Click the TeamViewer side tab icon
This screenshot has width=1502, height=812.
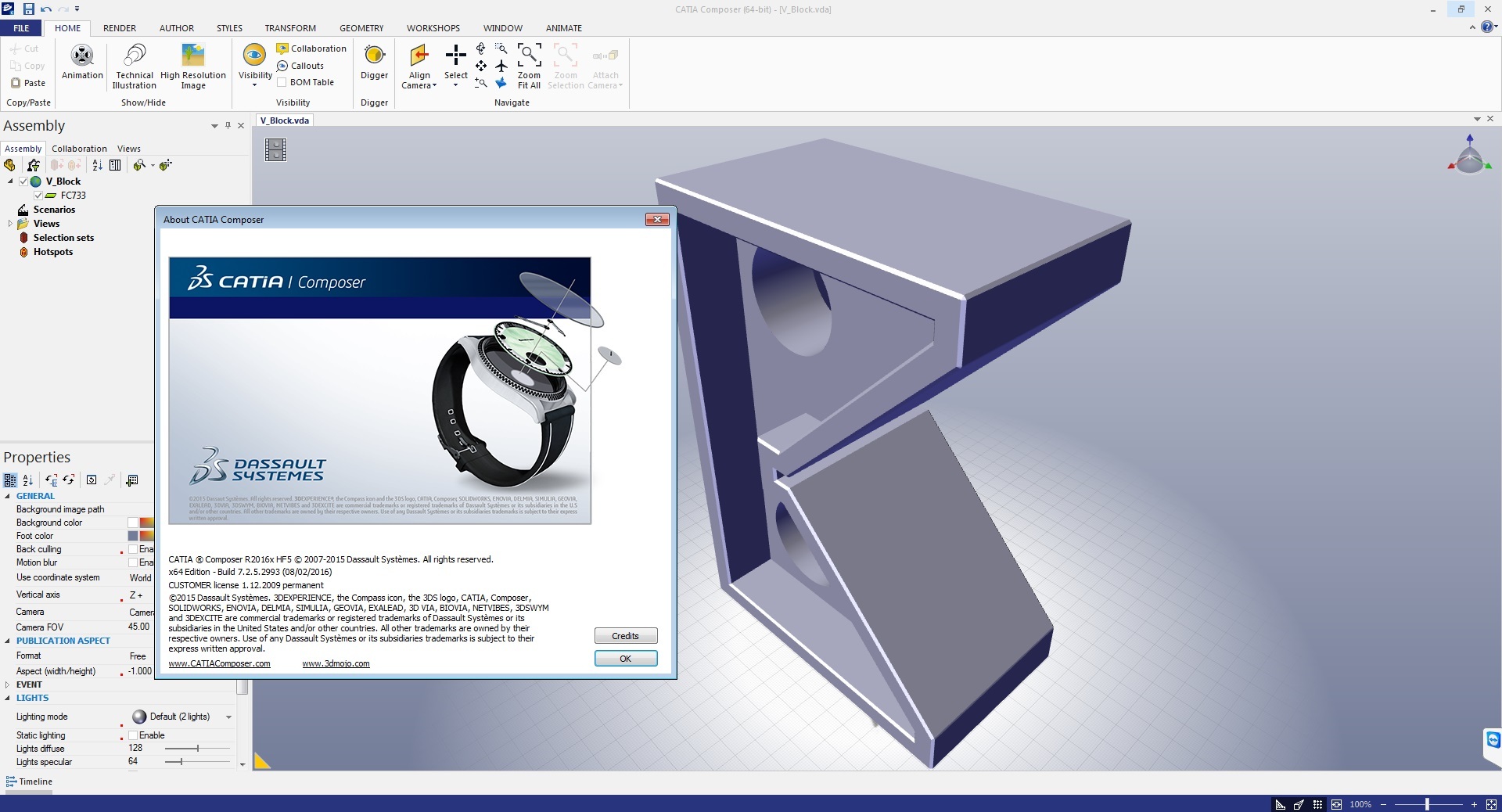coord(1493,739)
